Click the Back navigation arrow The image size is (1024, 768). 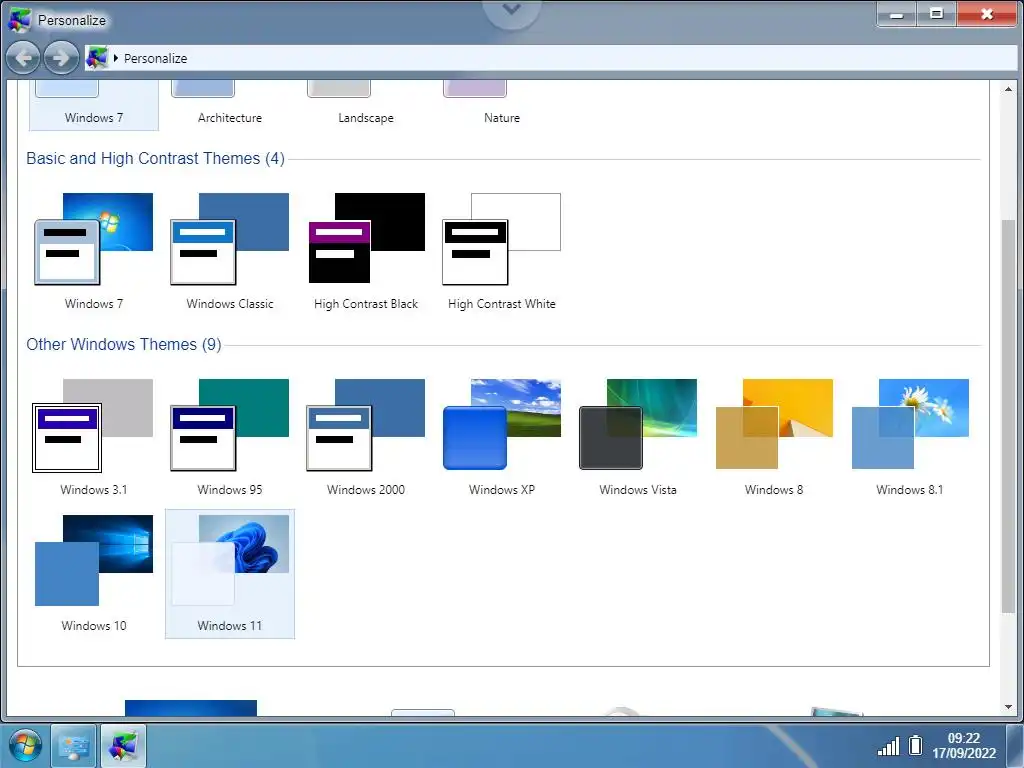tap(23, 58)
